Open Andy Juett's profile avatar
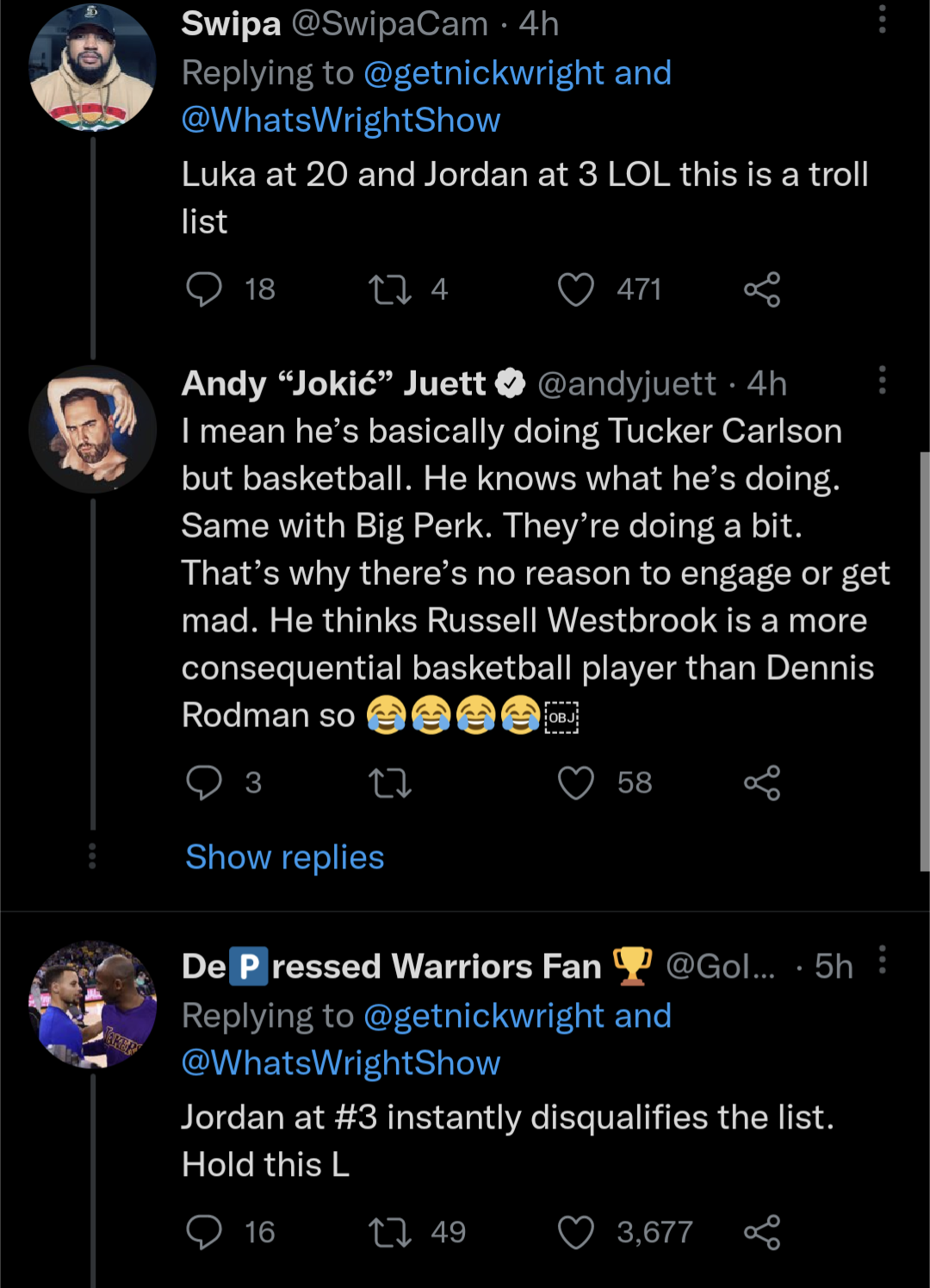930x1288 pixels. coord(92,429)
